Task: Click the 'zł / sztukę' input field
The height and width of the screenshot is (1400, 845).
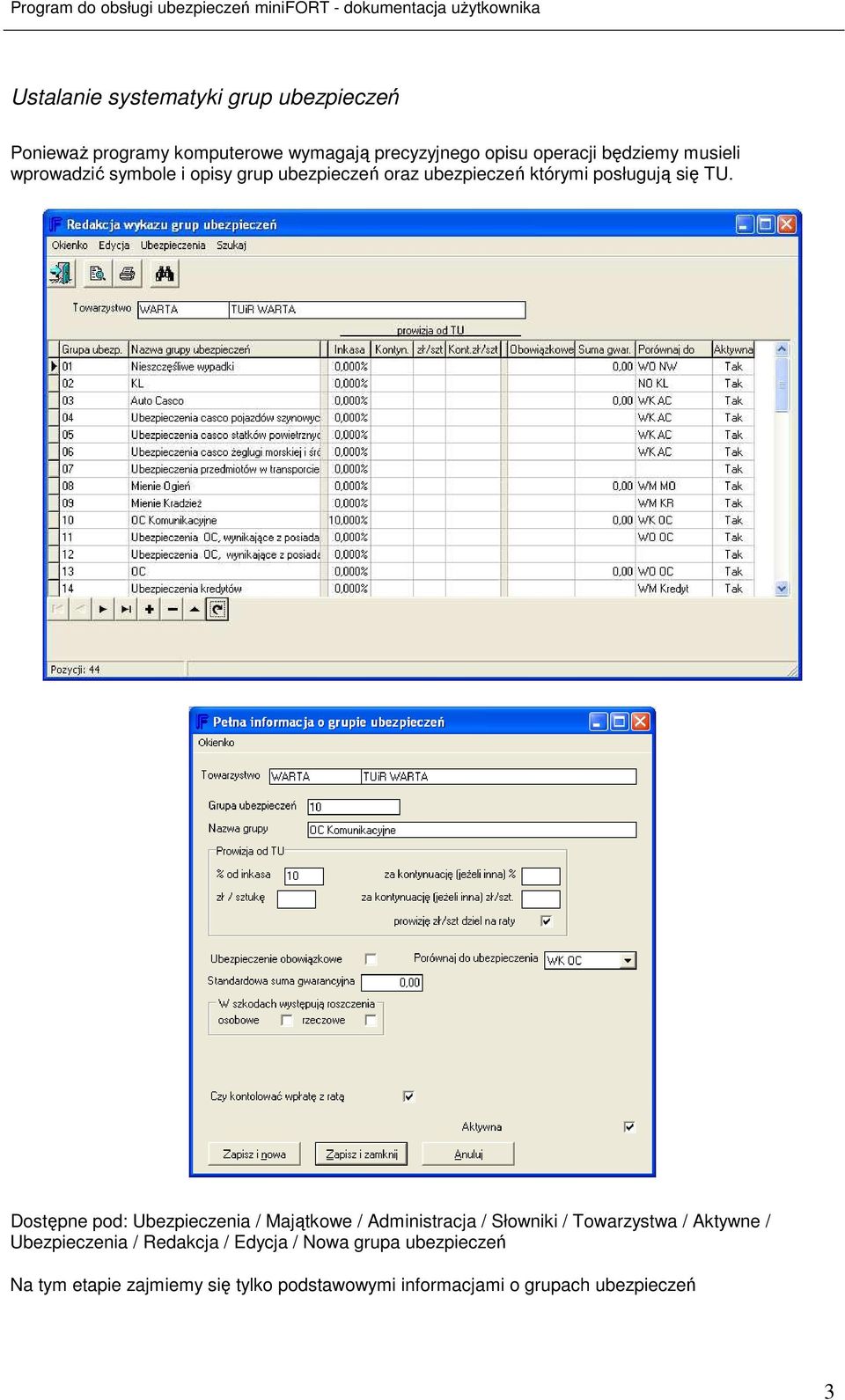Action: (297, 899)
